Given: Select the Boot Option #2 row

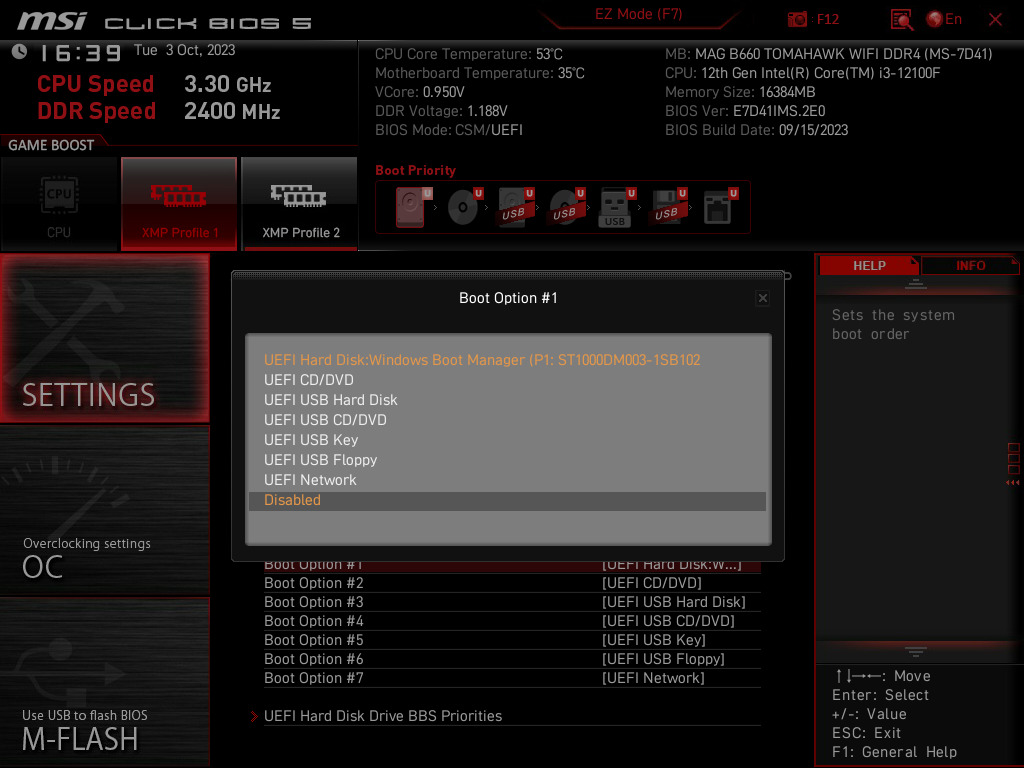Looking at the screenshot, I should [512, 583].
